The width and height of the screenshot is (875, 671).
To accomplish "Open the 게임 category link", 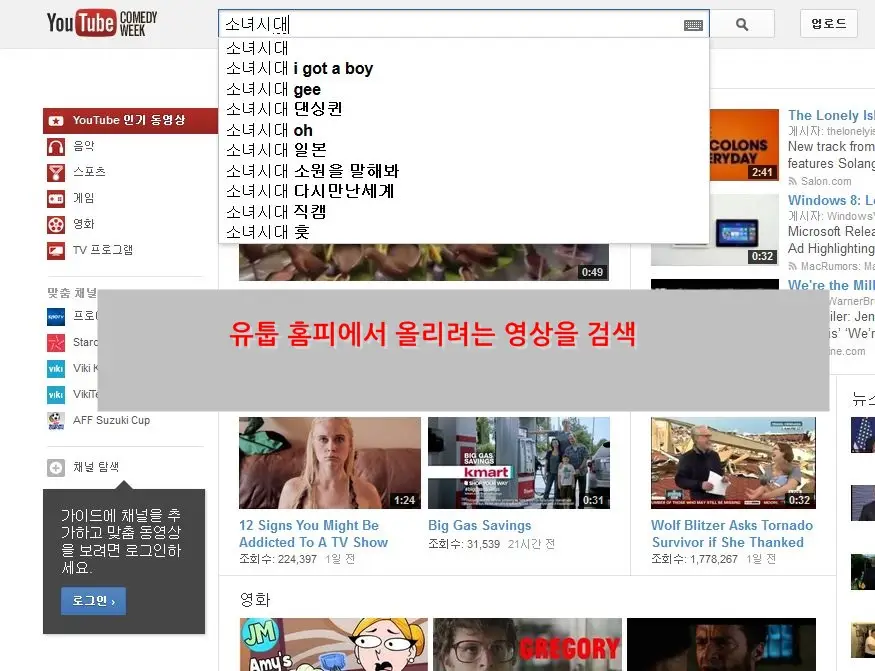I will click(84, 198).
